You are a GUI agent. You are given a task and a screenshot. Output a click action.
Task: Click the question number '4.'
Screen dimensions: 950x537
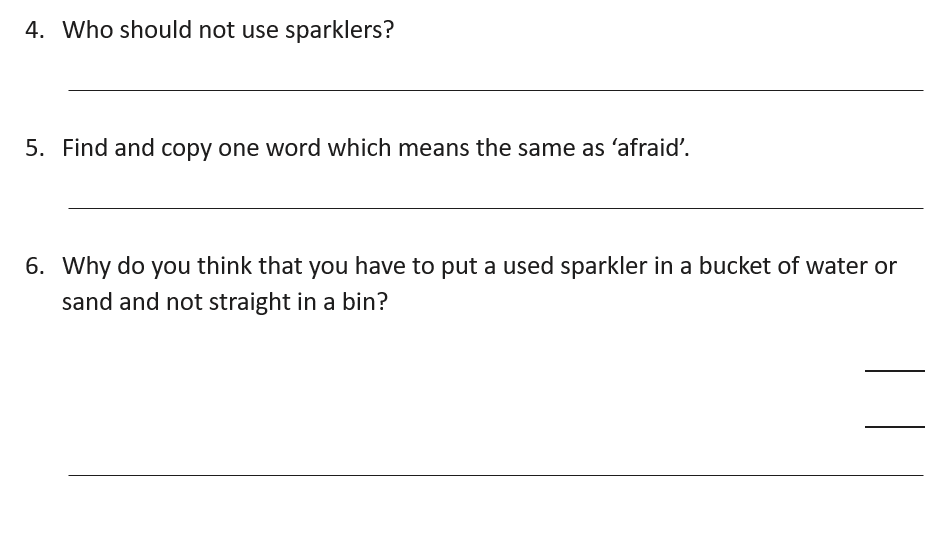point(35,30)
